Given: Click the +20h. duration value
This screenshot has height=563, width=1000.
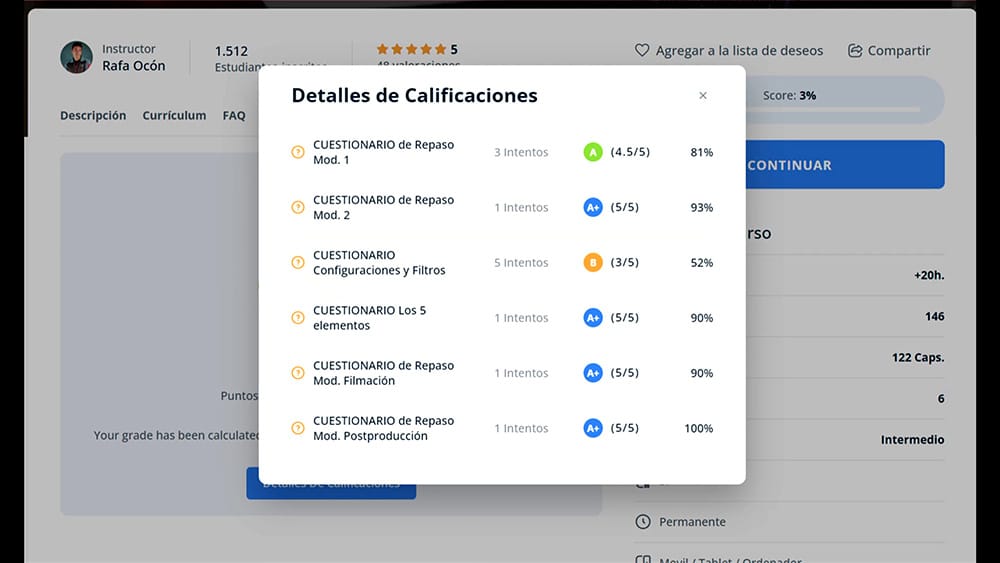Looking at the screenshot, I should tap(929, 275).
